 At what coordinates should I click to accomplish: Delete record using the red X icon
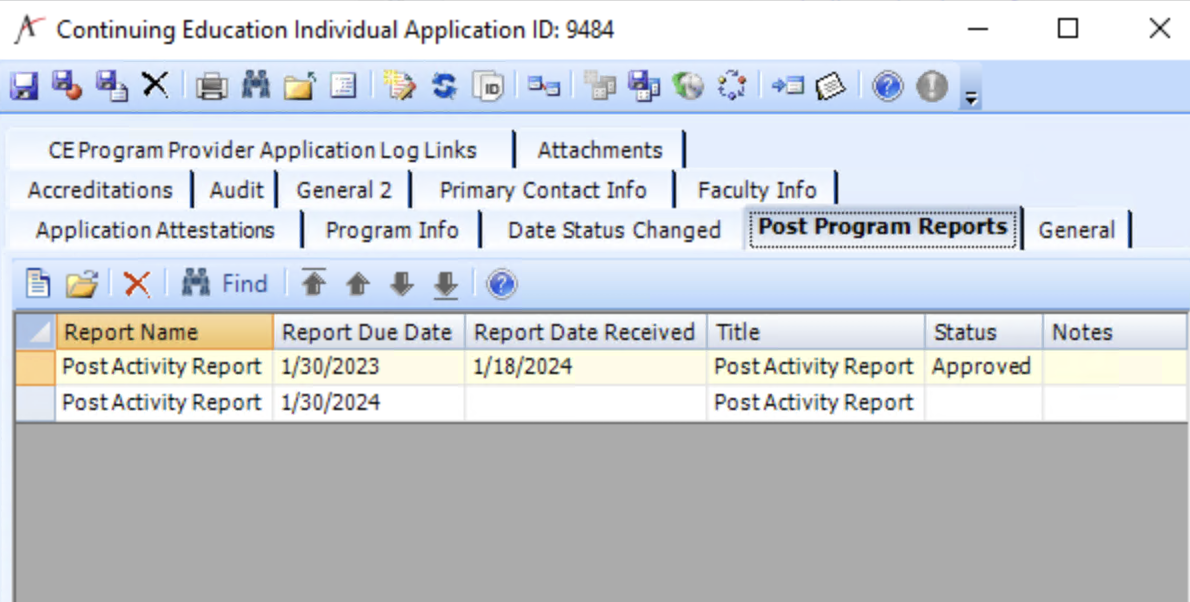click(x=137, y=283)
